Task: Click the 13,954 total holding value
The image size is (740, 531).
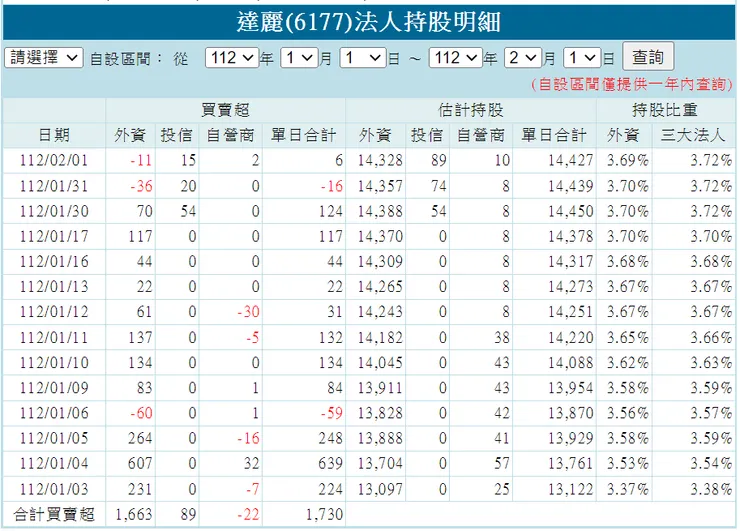Action: (x=571, y=388)
